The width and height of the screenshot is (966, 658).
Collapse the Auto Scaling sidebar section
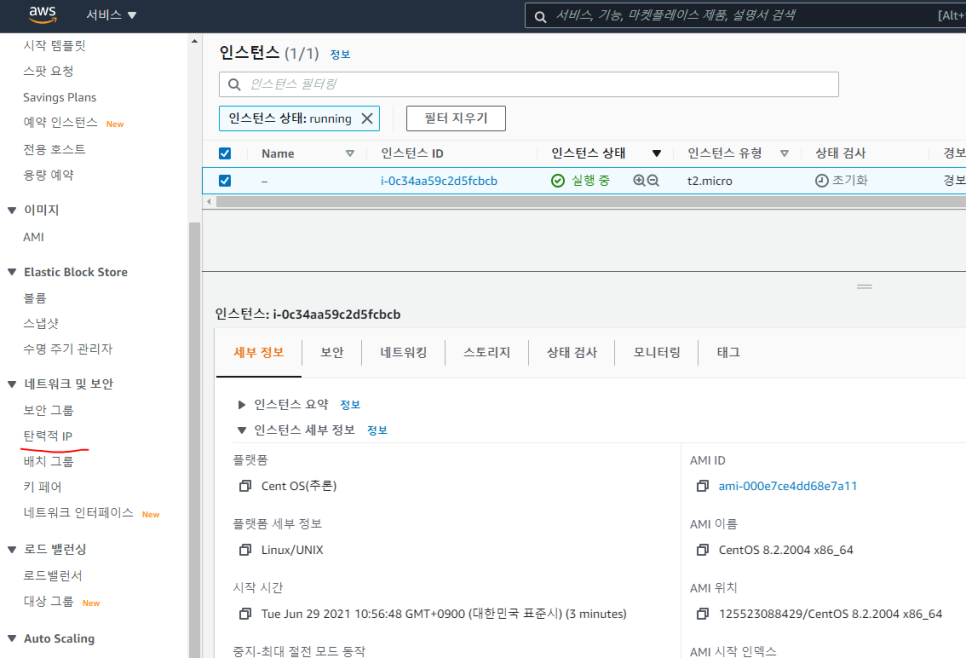12,638
